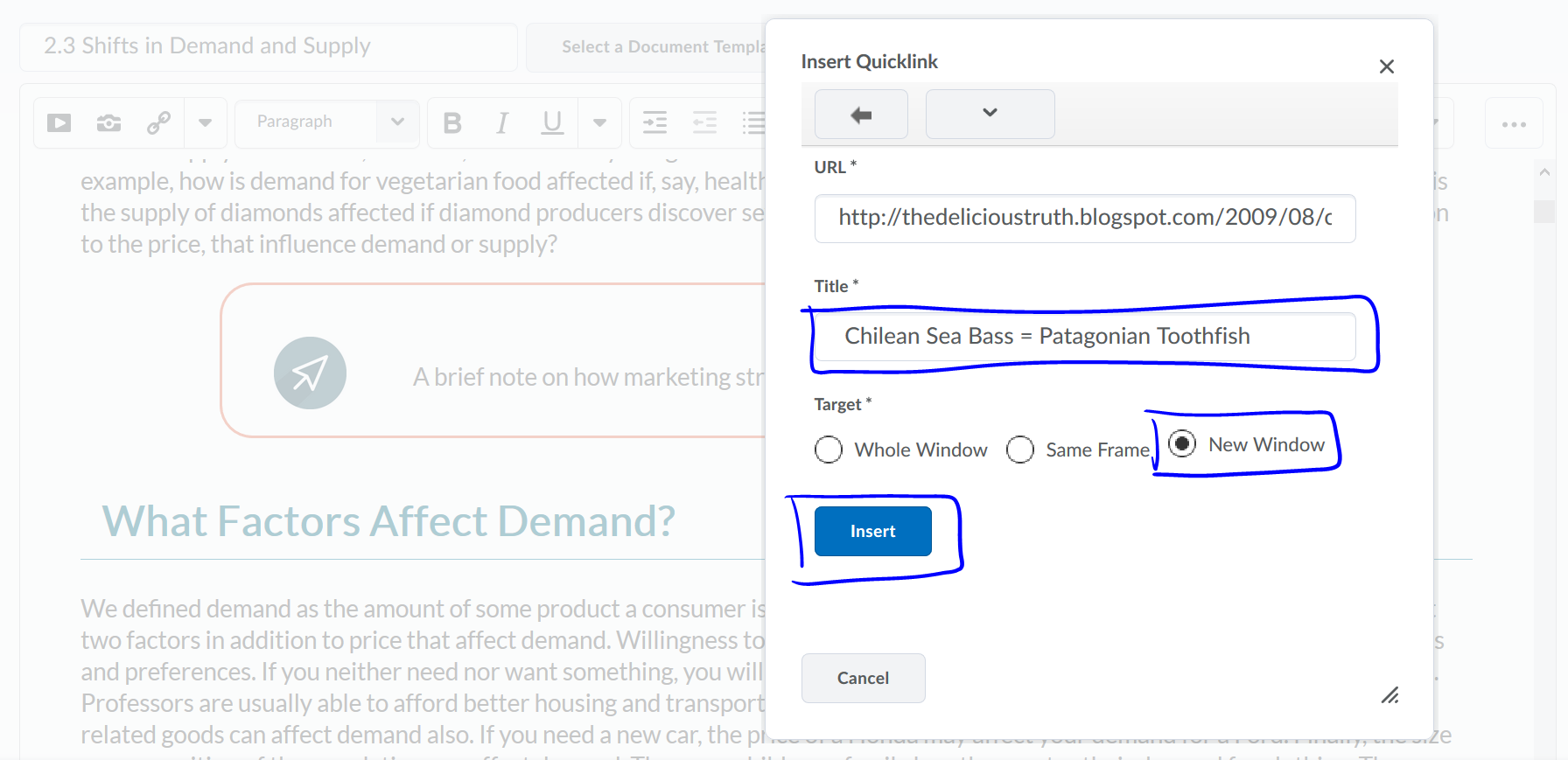Click the Insert Stuff play icon
This screenshot has width=1568, height=760.
tap(59, 122)
